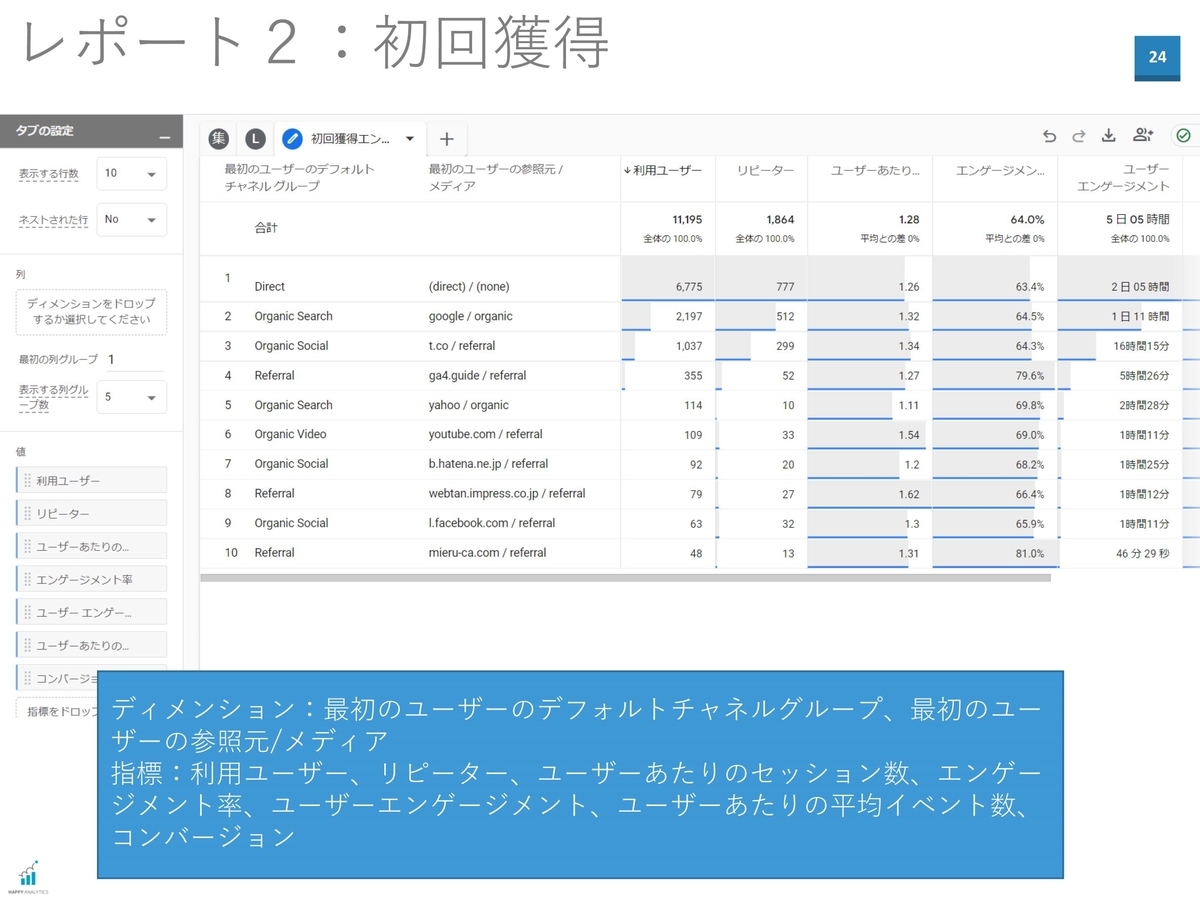Click 最初のユーザーのデフォルト チャネル グループ header
This screenshot has height=900, width=1200.
tap(299, 178)
